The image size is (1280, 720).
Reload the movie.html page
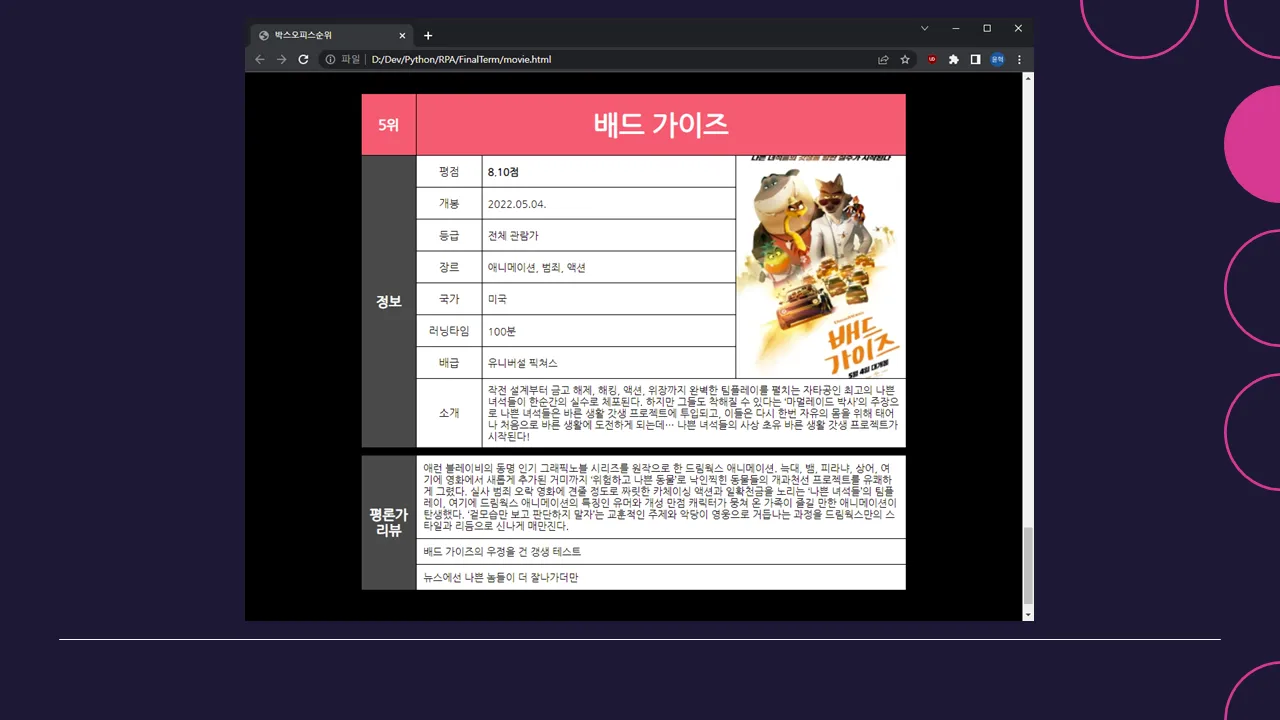[303, 59]
